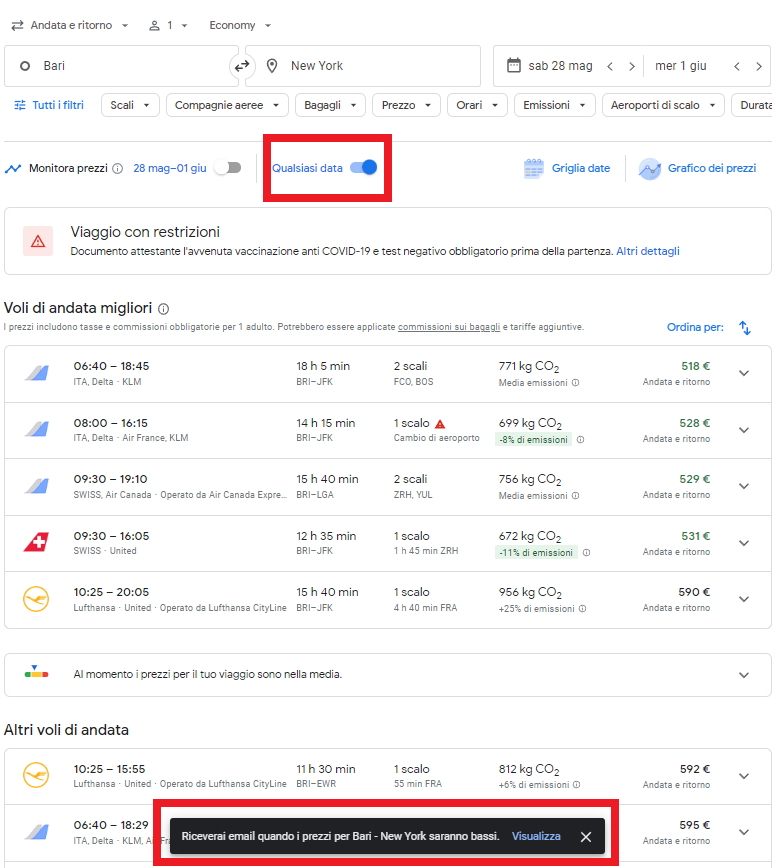Open the Scali filter dropdown

pos(130,105)
